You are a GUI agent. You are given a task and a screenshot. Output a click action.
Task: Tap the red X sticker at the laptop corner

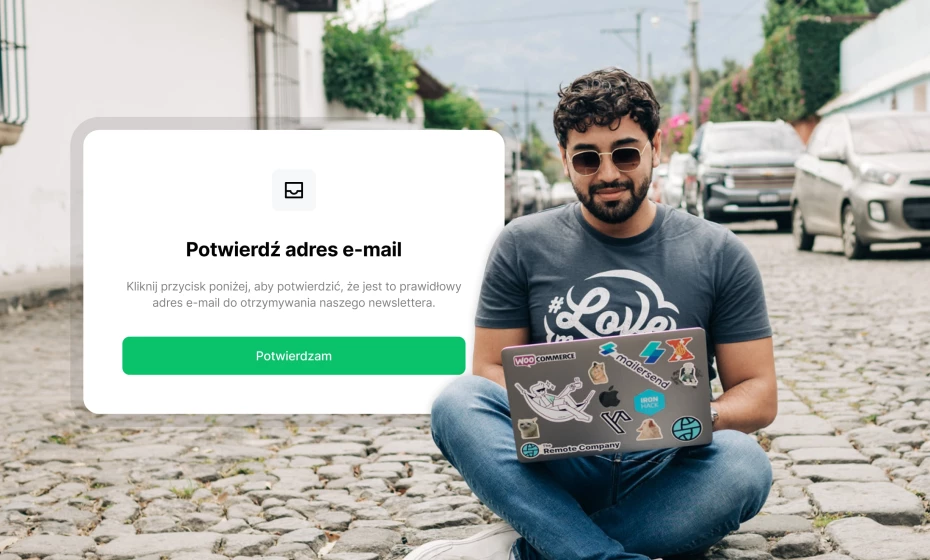click(x=680, y=349)
